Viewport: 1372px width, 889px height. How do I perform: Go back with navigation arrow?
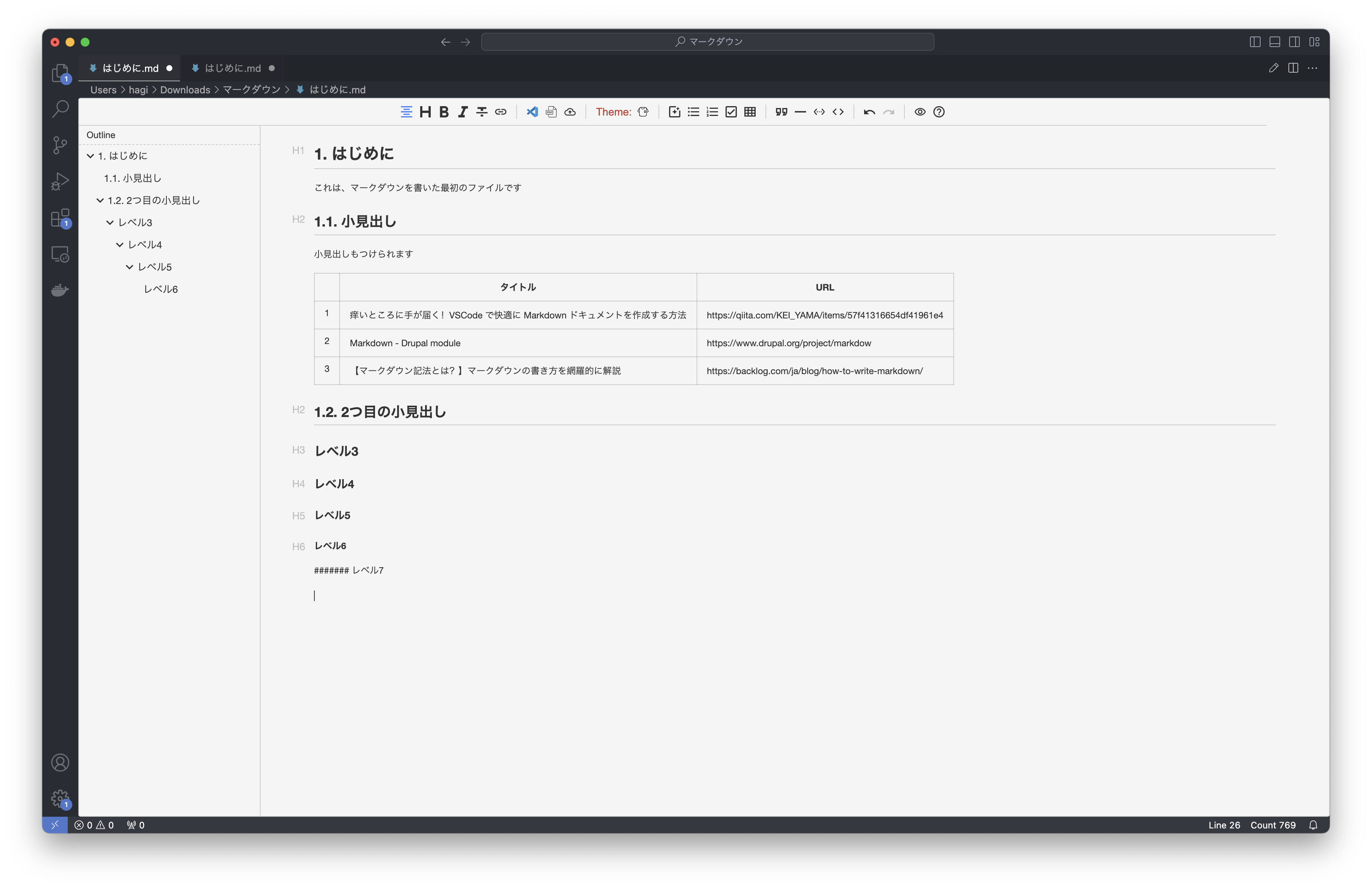pos(446,41)
